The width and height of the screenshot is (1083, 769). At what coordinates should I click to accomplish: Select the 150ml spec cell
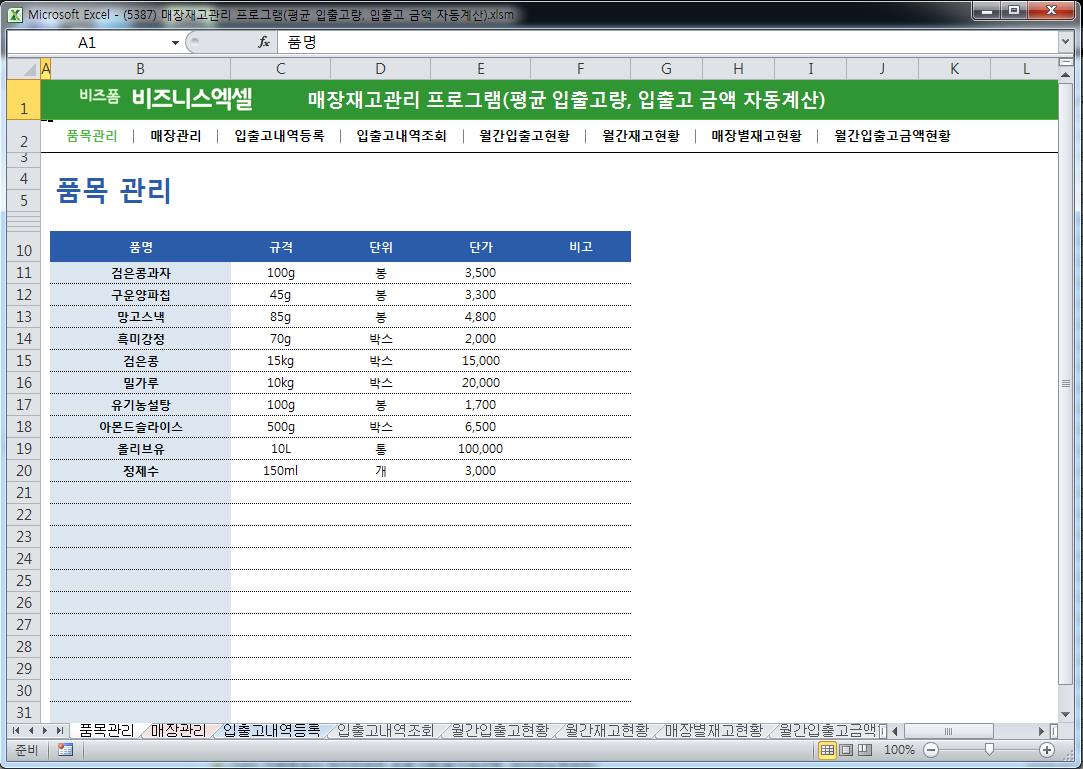(x=280, y=471)
